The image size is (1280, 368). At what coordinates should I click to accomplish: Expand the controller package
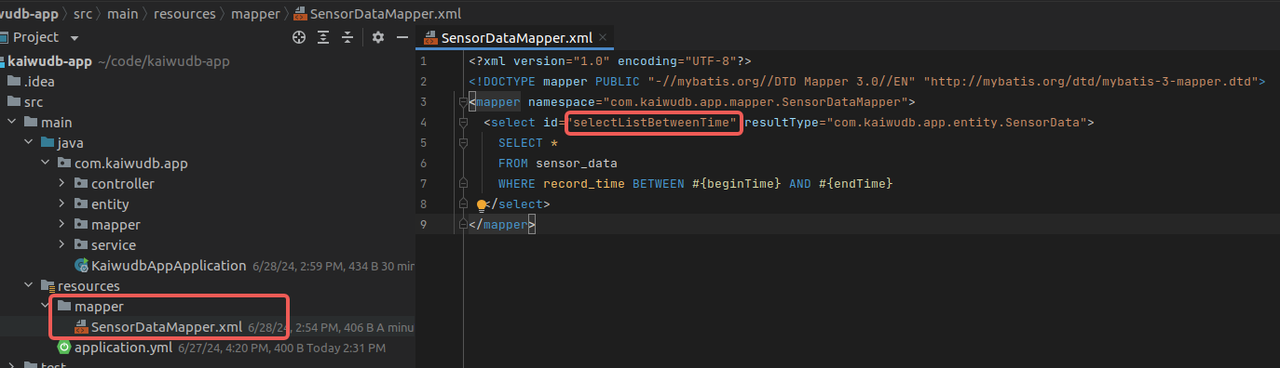click(x=63, y=184)
